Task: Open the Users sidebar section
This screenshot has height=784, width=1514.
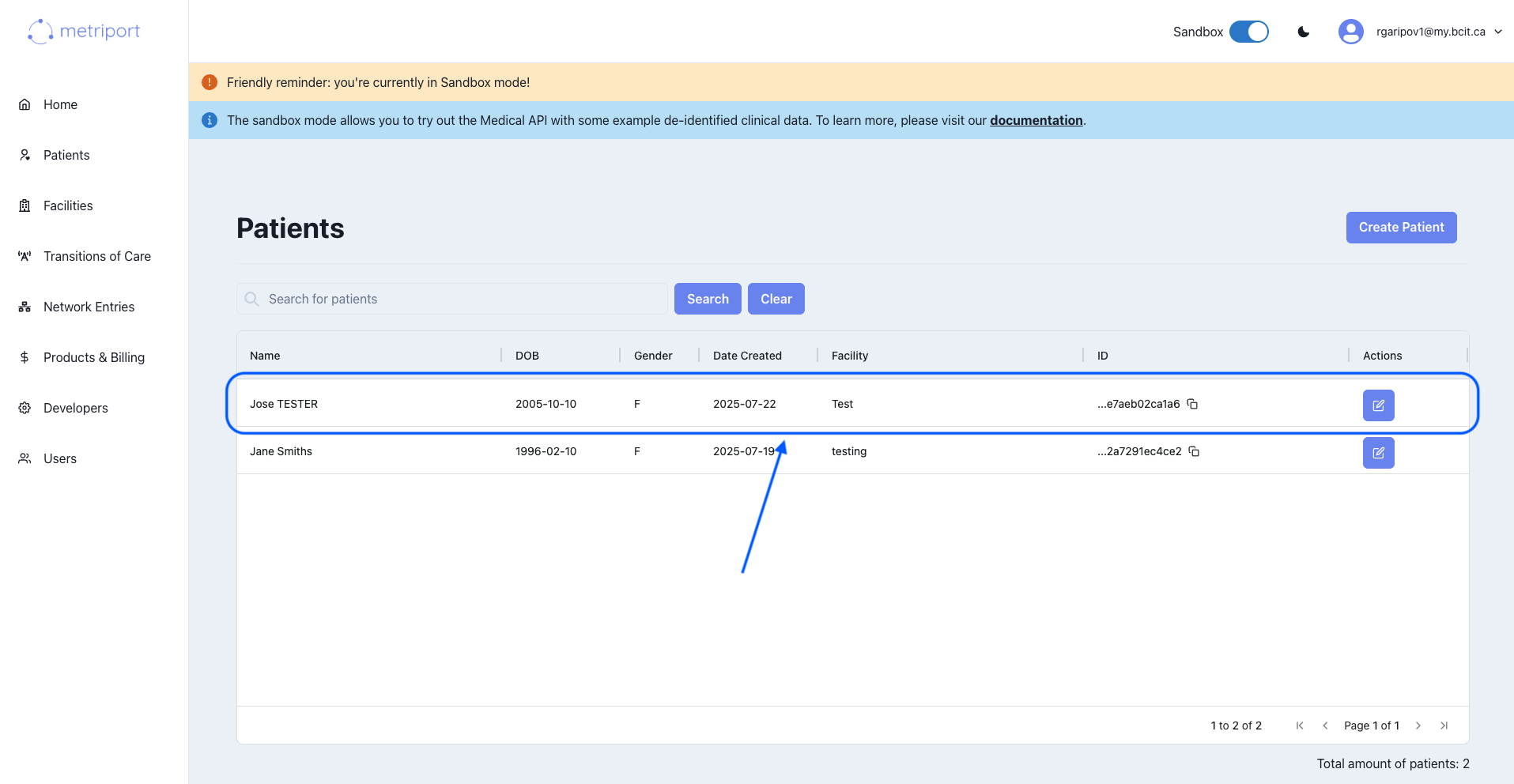Action: coord(25,458)
